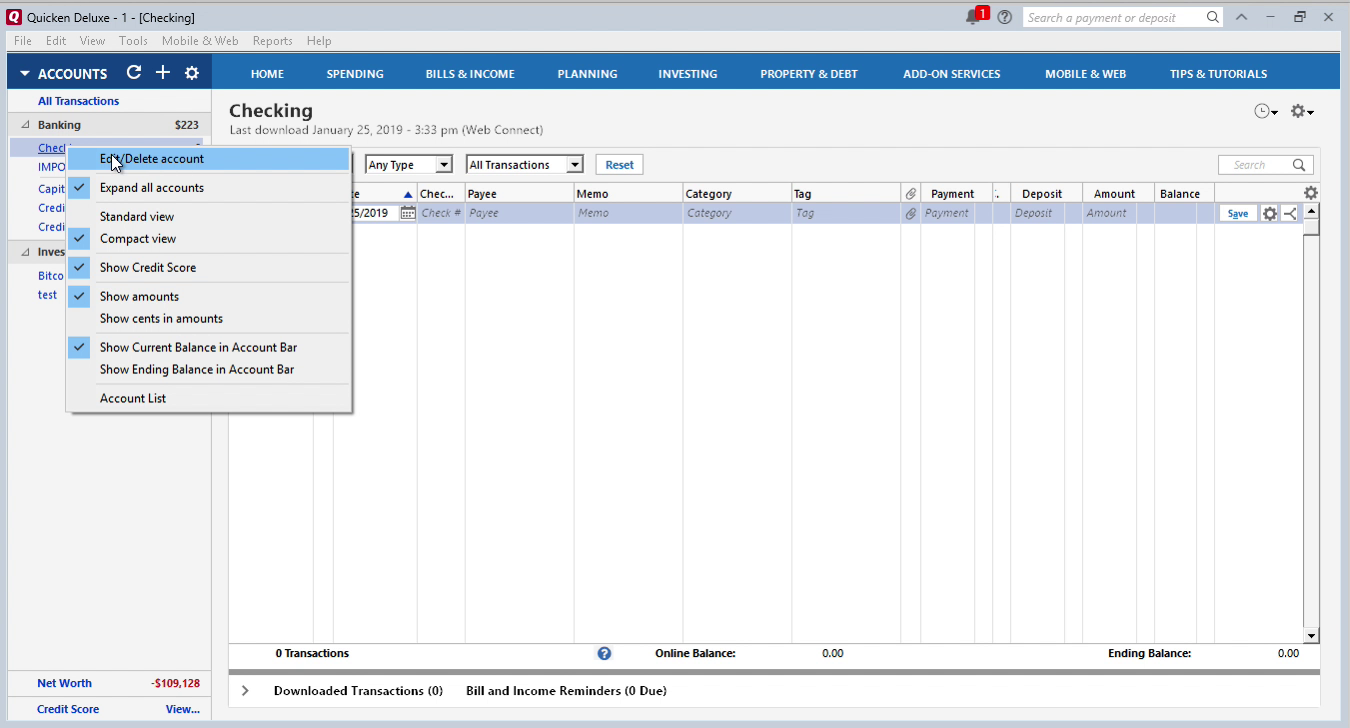Collapse the Banking section

coord(25,125)
